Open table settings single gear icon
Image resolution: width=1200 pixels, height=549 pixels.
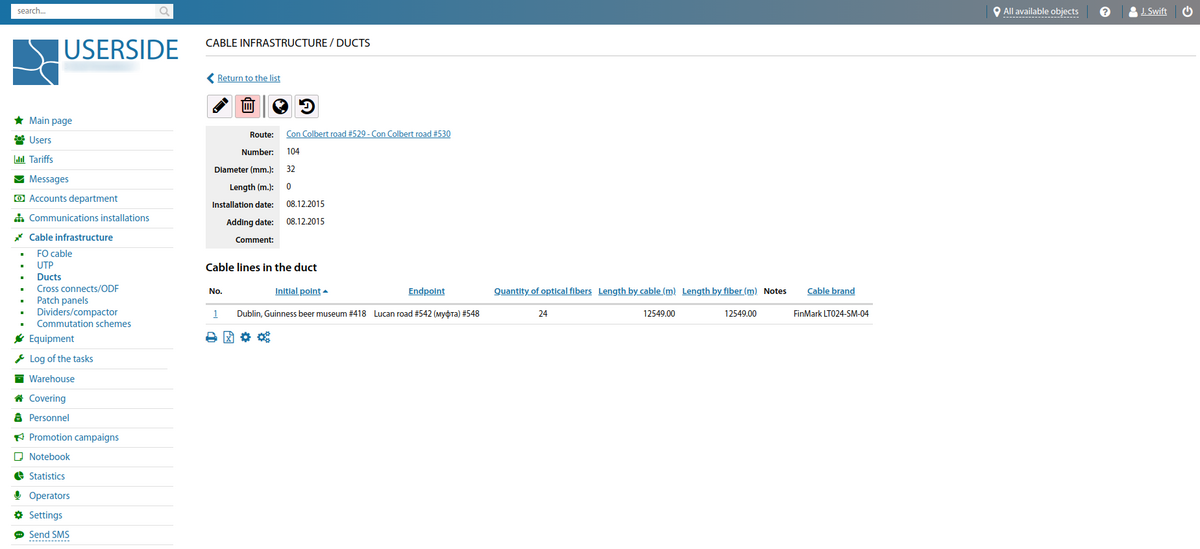[245, 338]
